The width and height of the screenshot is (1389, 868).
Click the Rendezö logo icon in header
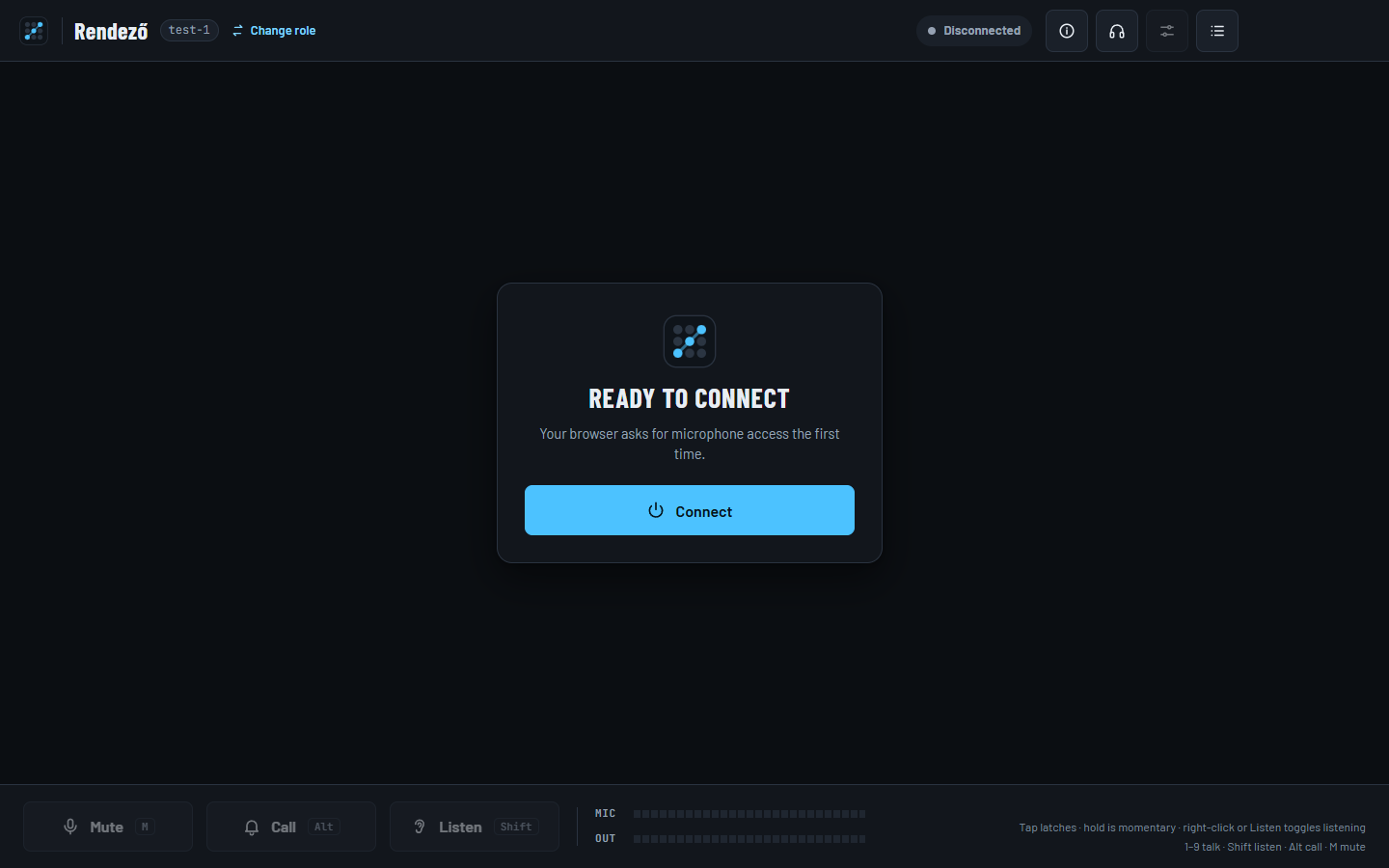click(34, 31)
